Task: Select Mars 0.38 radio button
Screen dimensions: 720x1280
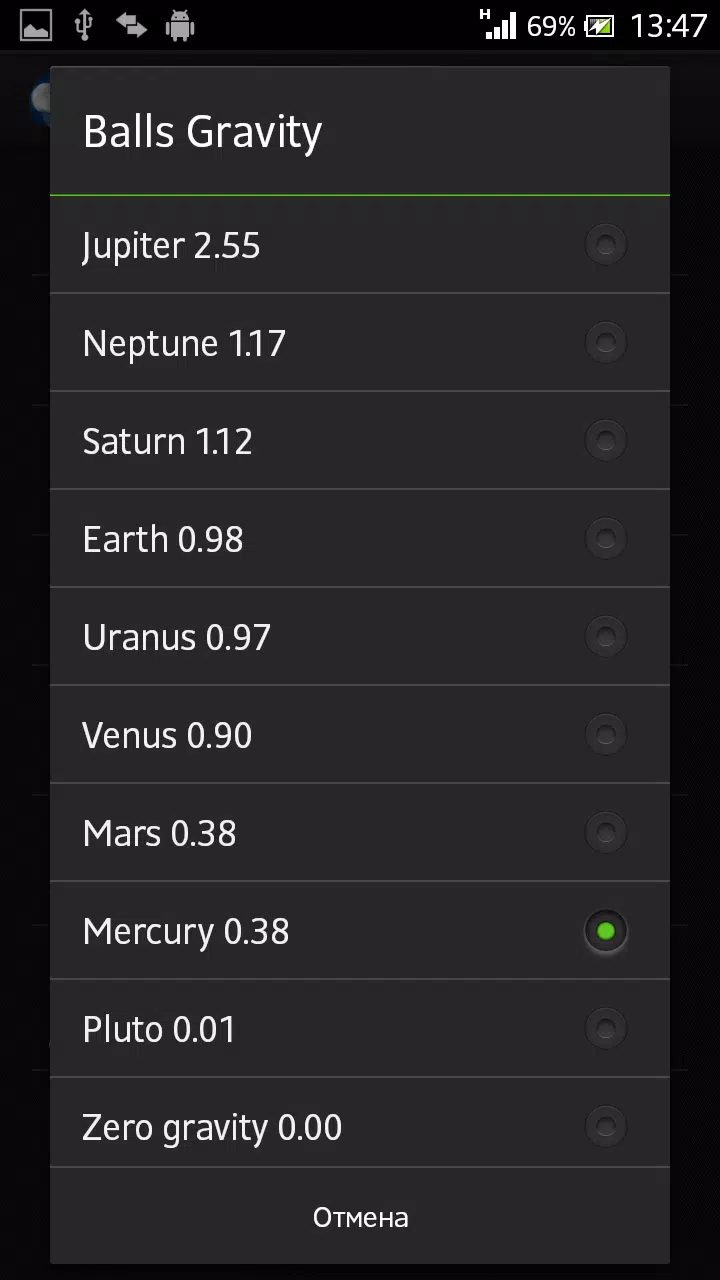Action: pos(605,832)
